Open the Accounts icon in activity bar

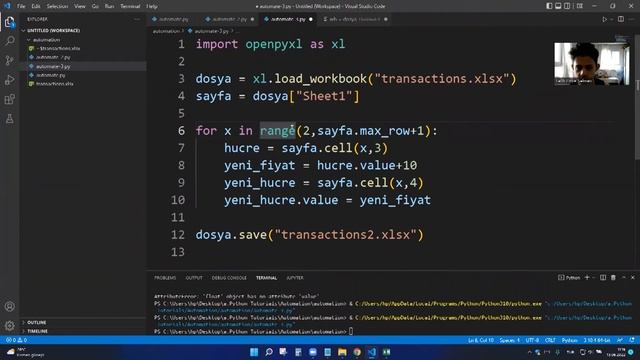pyautogui.click(x=9, y=307)
